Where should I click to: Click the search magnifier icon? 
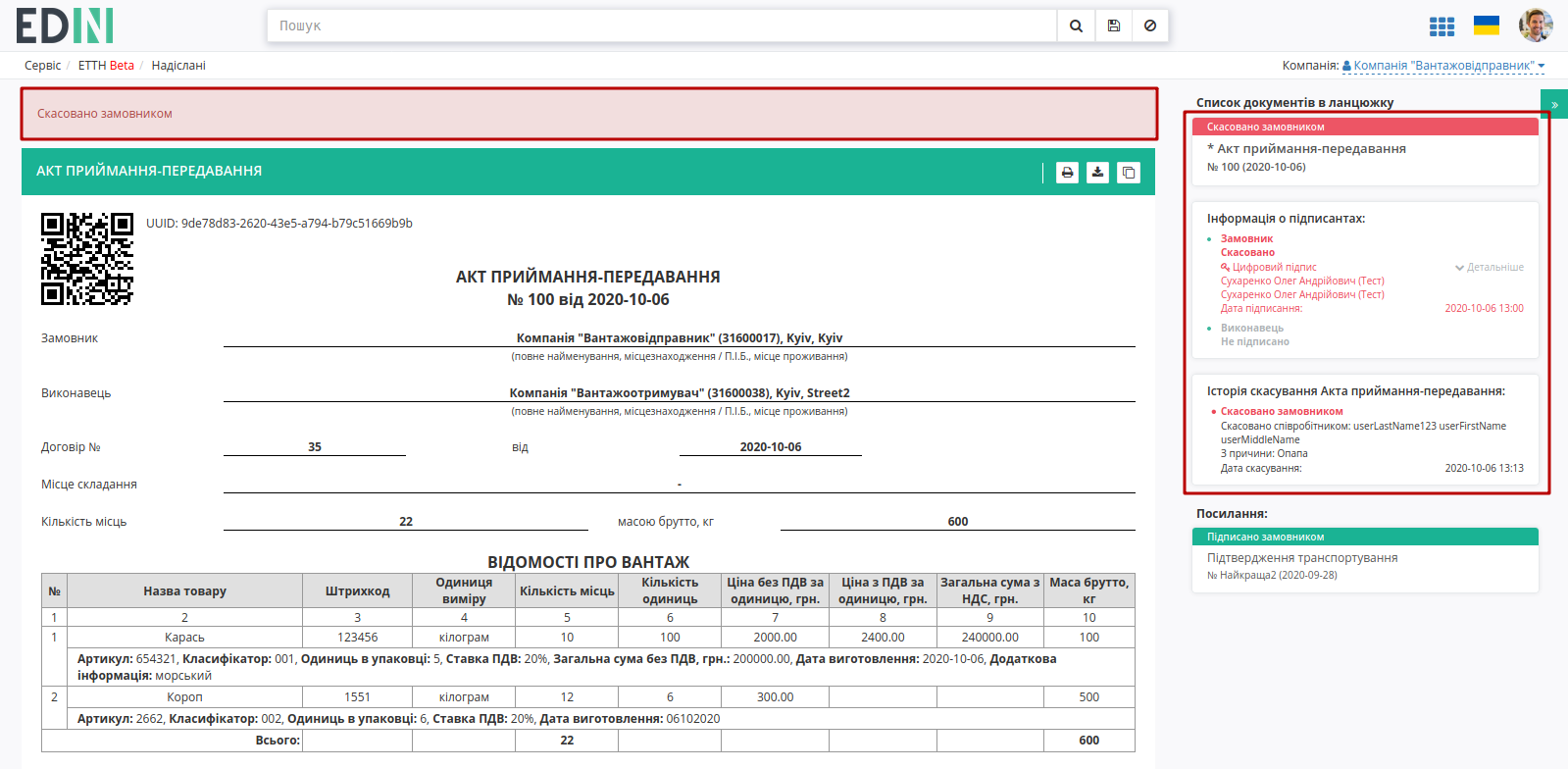[1076, 26]
